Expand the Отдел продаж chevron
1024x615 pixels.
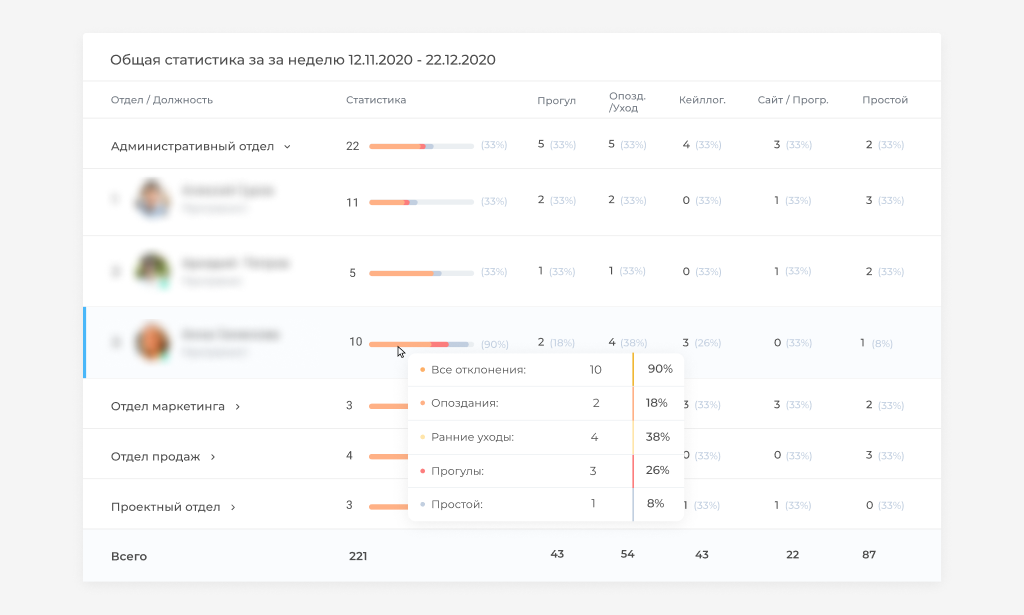pyautogui.click(x=213, y=457)
